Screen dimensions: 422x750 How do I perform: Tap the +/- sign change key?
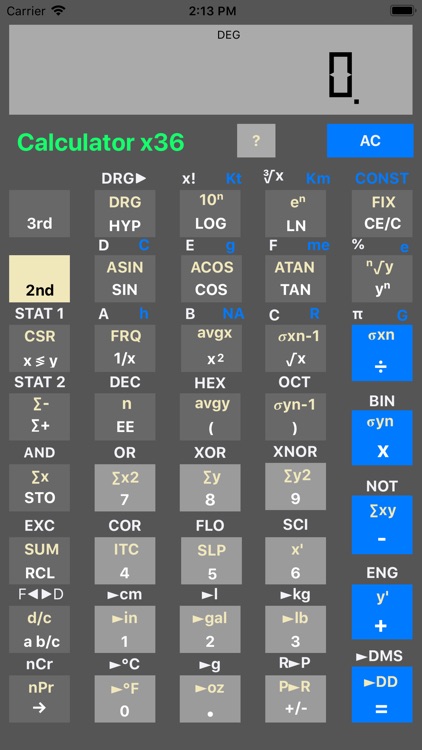click(x=296, y=699)
